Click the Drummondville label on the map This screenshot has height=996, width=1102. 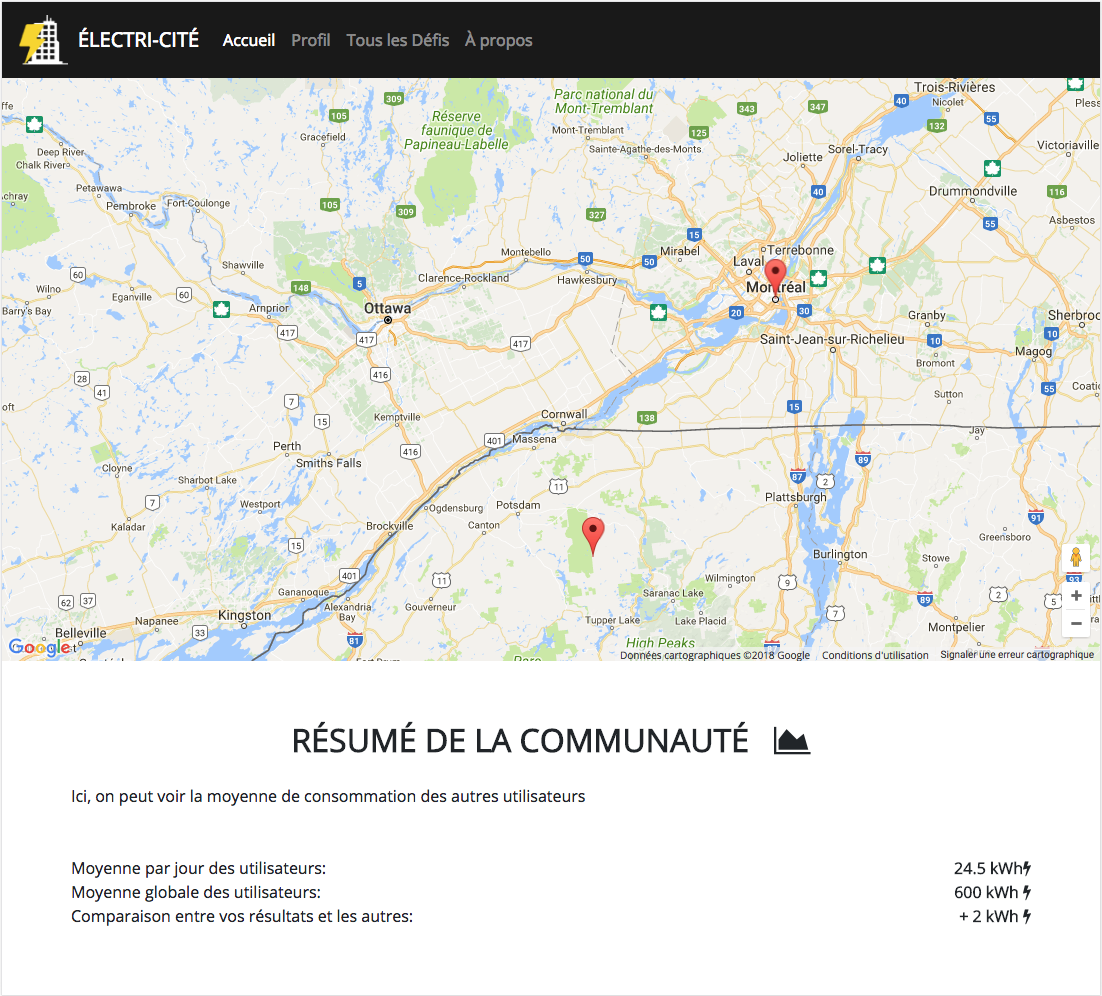tap(973, 191)
